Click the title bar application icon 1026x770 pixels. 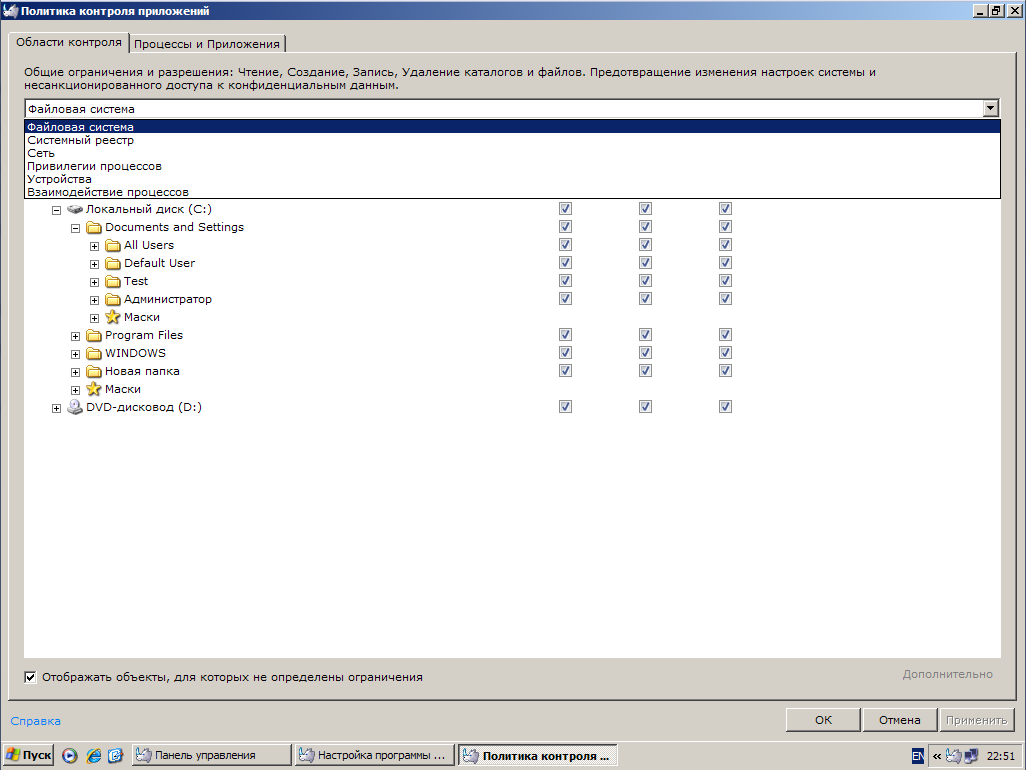coord(10,11)
